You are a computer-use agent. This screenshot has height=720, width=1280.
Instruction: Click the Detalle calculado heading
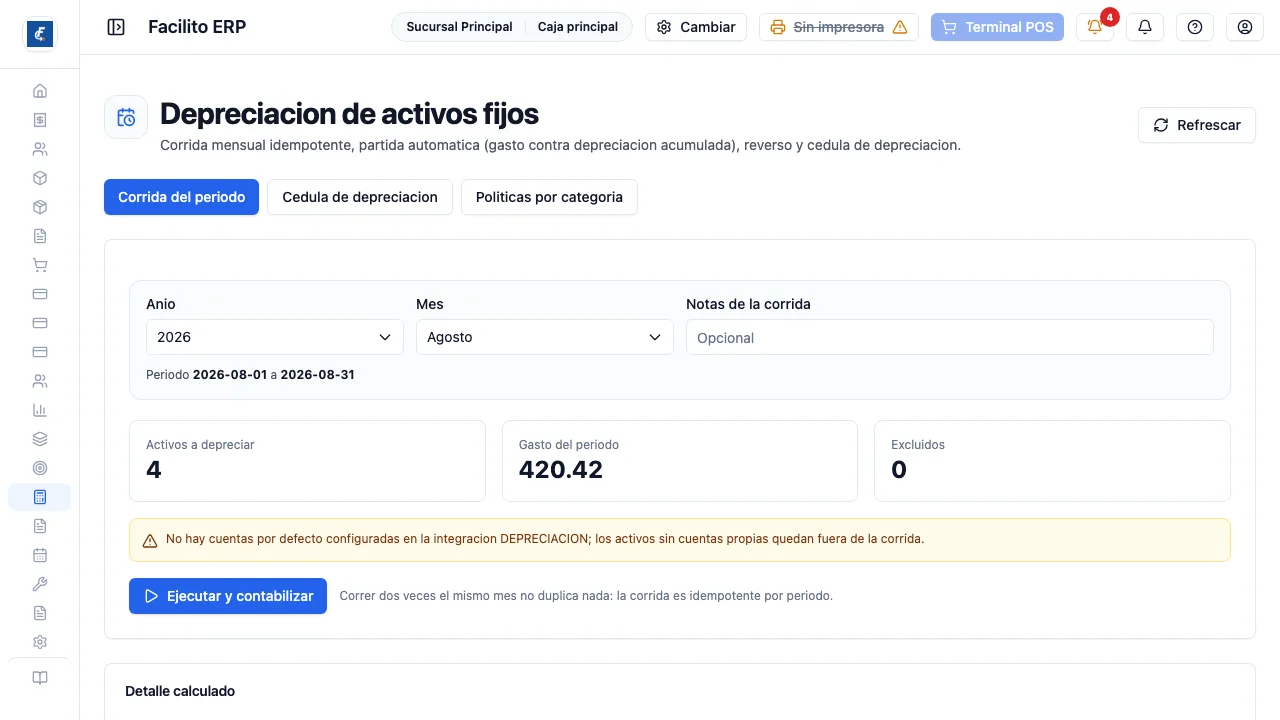point(180,691)
